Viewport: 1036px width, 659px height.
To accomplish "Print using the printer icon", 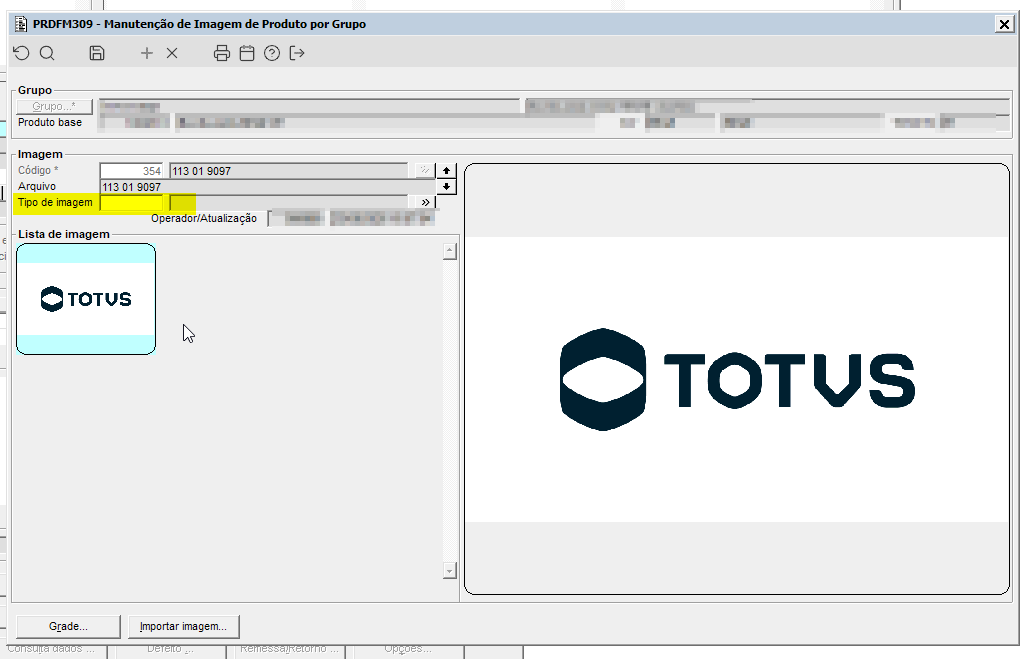I will pos(222,54).
